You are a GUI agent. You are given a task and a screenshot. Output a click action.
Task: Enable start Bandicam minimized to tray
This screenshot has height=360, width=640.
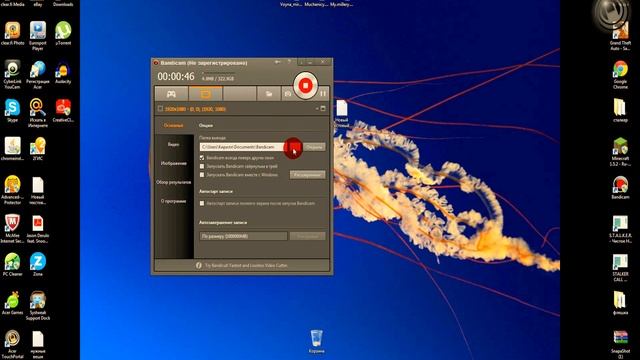(202, 166)
